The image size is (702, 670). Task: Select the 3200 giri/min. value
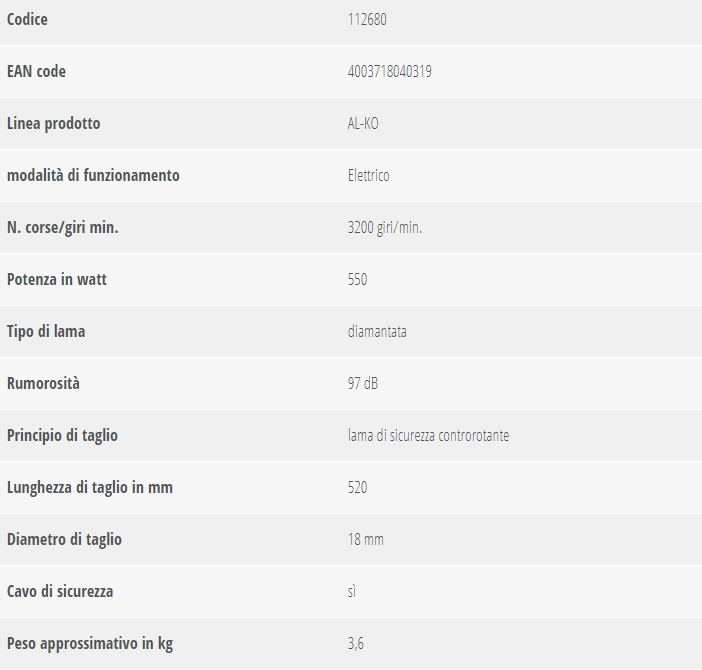(x=385, y=228)
